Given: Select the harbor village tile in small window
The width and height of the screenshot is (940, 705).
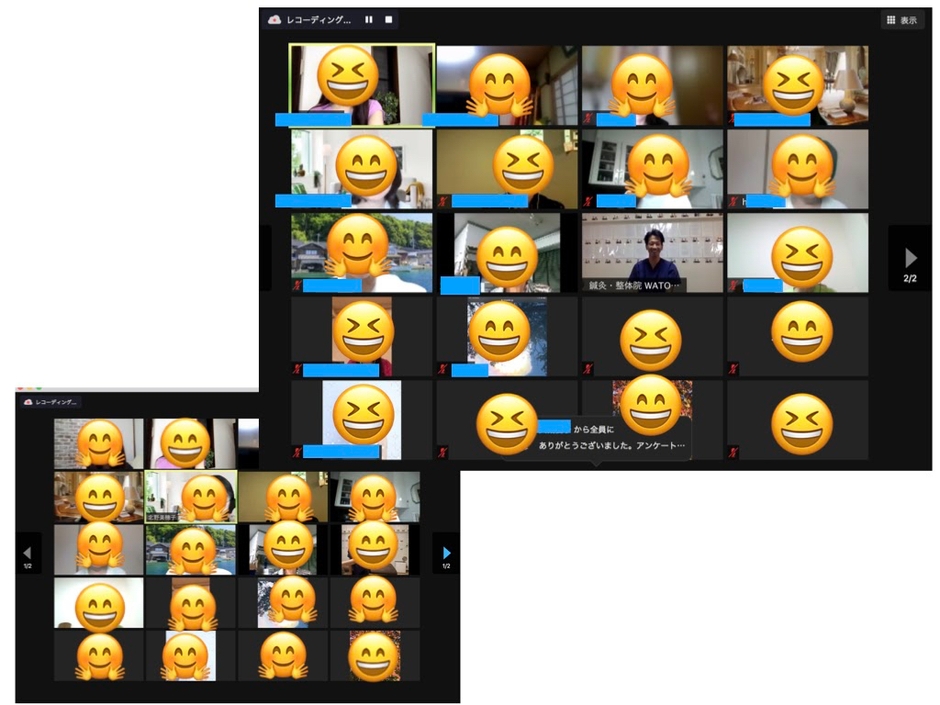Looking at the screenshot, I should 190,549.
